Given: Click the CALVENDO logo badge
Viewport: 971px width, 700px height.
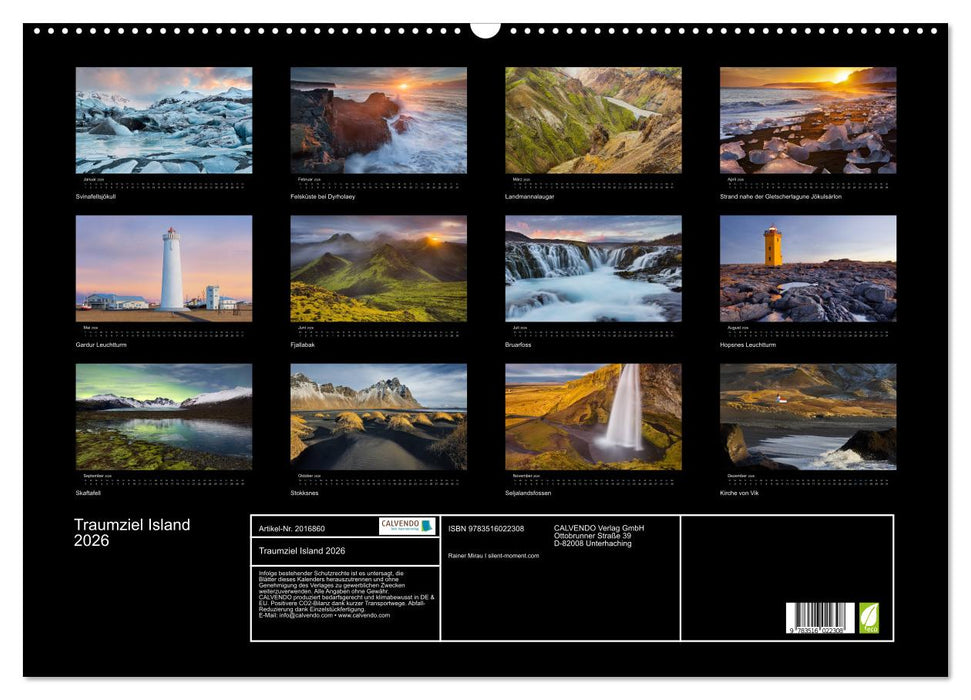Looking at the screenshot, I should [x=407, y=526].
